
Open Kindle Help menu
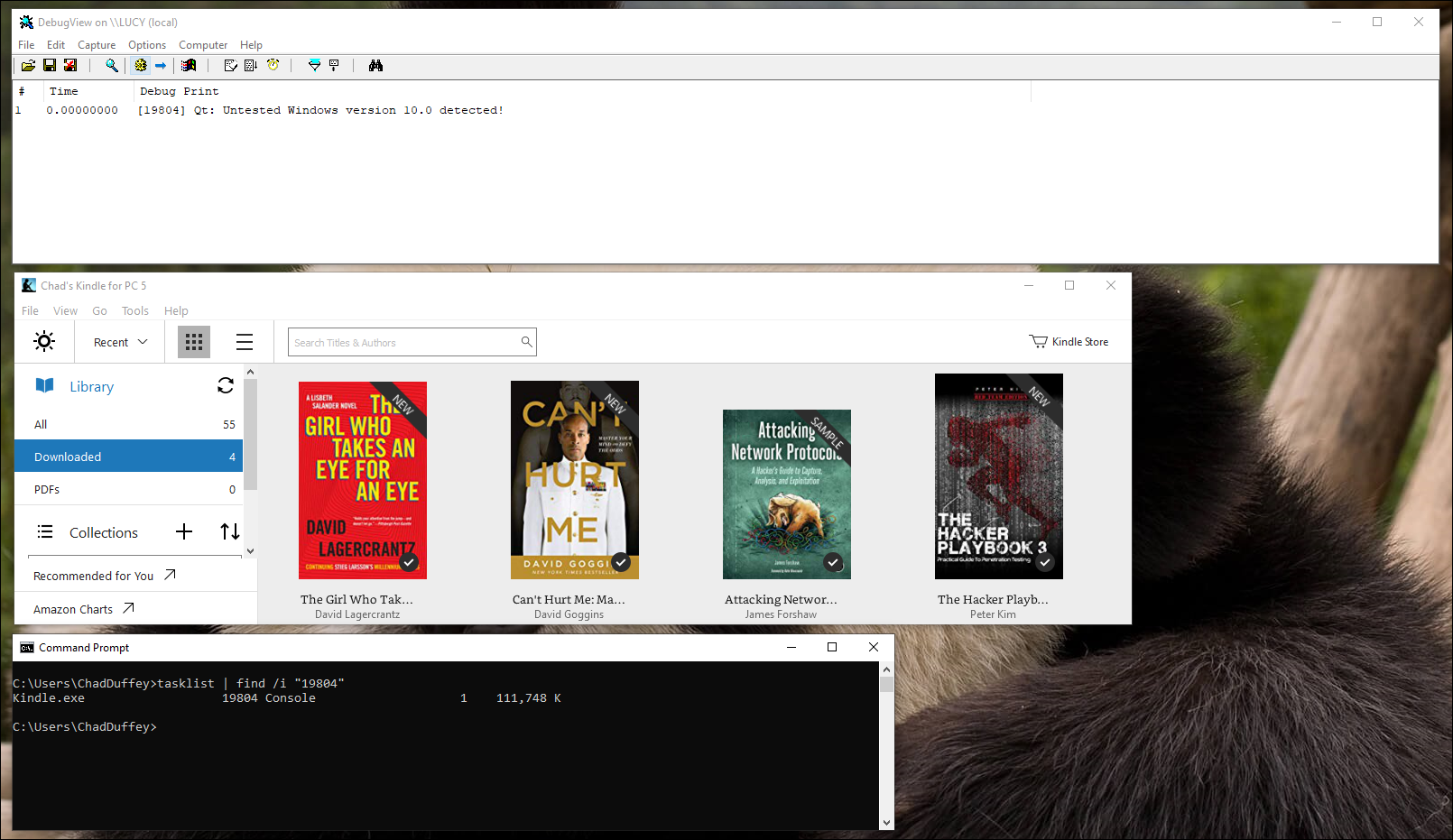tap(176, 310)
